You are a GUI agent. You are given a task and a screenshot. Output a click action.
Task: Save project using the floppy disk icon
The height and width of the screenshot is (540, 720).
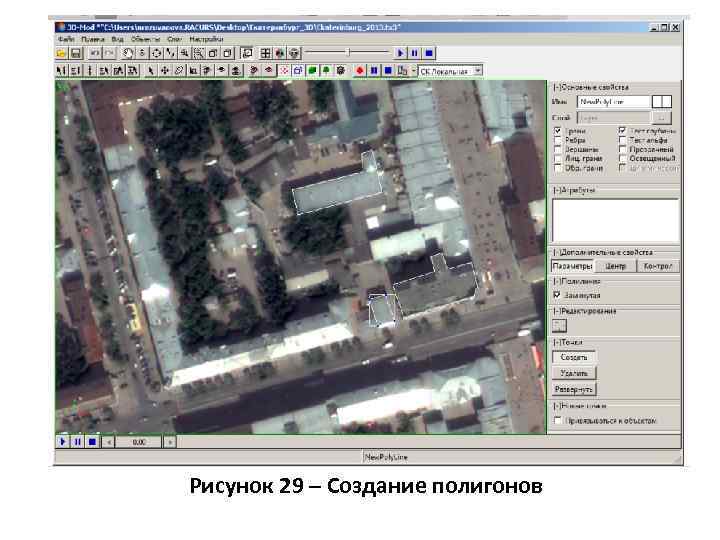pyautogui.click(x=76, y=53)
